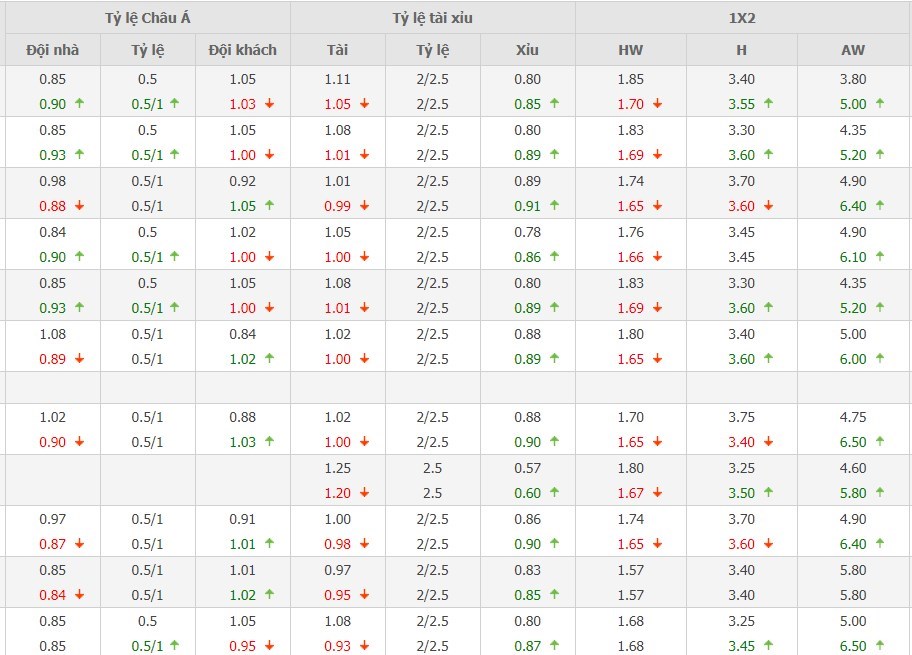Click the 3.80 value in AW column
The height and width of the screenshot is (655, 912).
coord(854,79)
